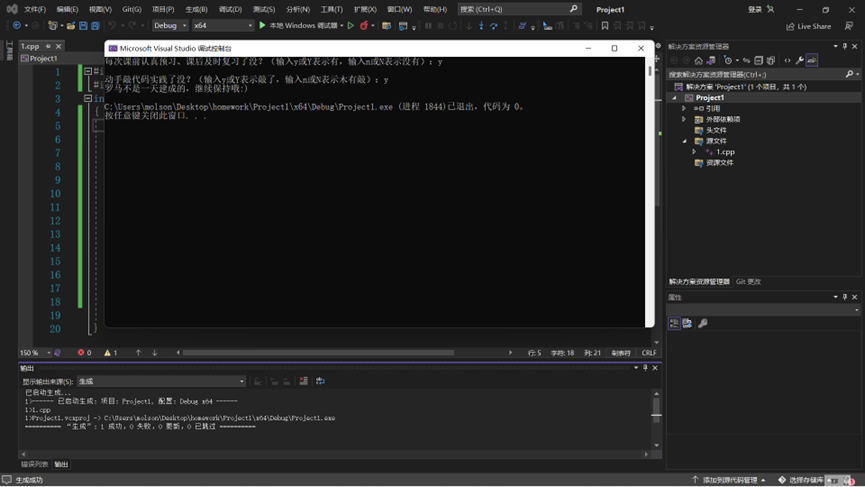Click the View Code angle-brackets icon

(787, 61)
